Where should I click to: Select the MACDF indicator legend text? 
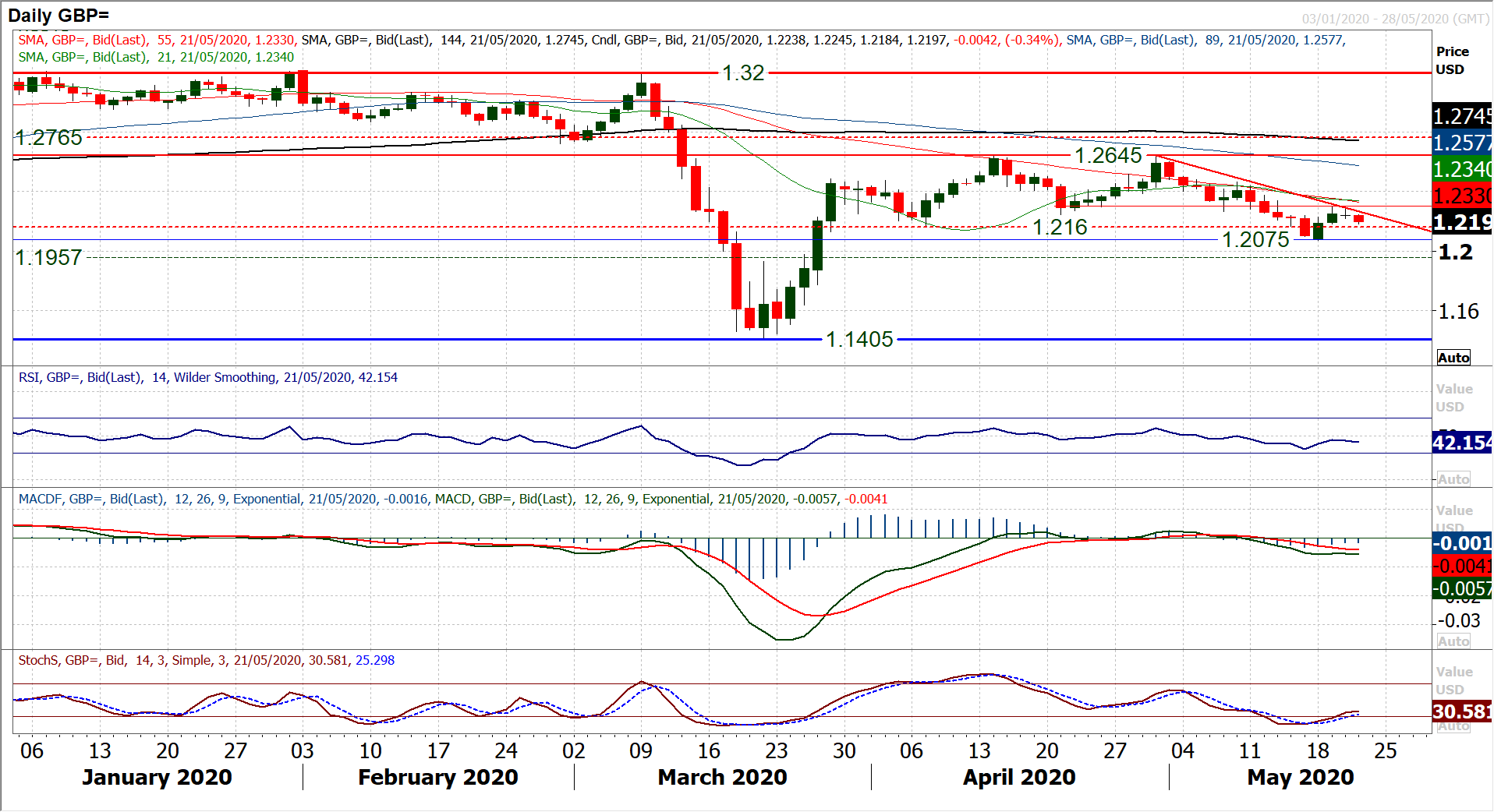click(x=452, y=499)
